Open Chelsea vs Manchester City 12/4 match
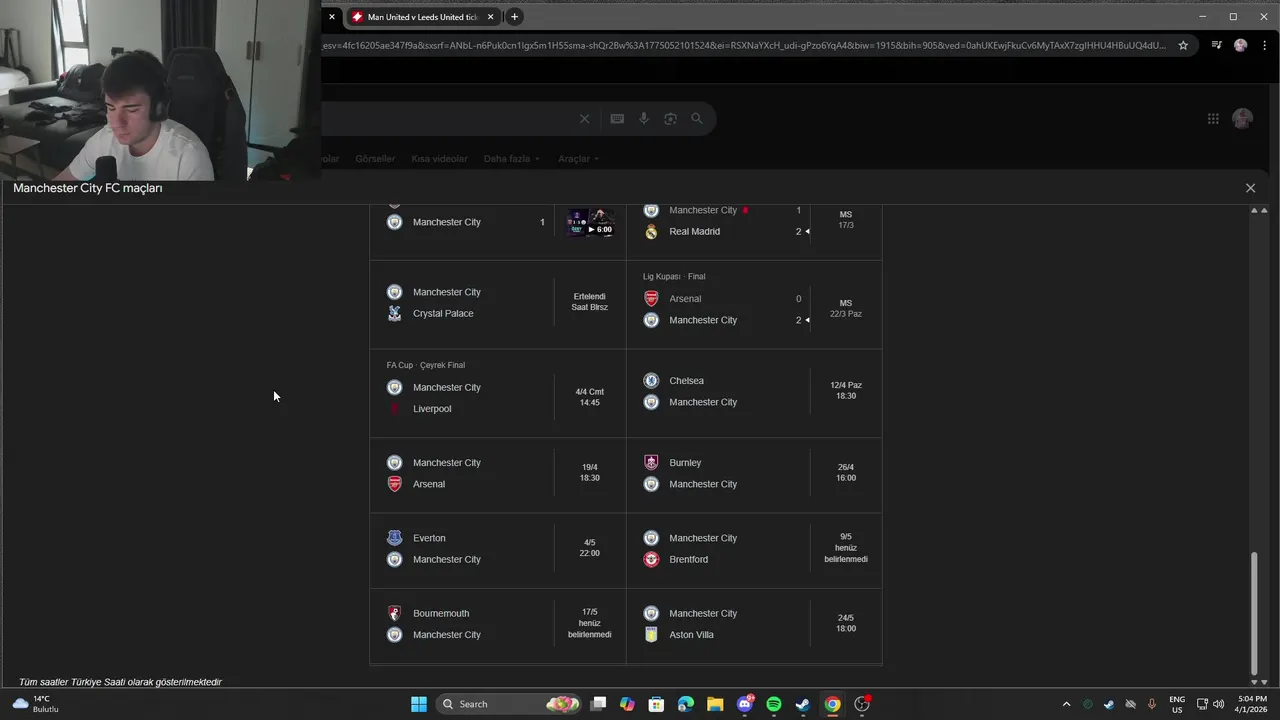 pyautogui.click(x=754, y=393)
